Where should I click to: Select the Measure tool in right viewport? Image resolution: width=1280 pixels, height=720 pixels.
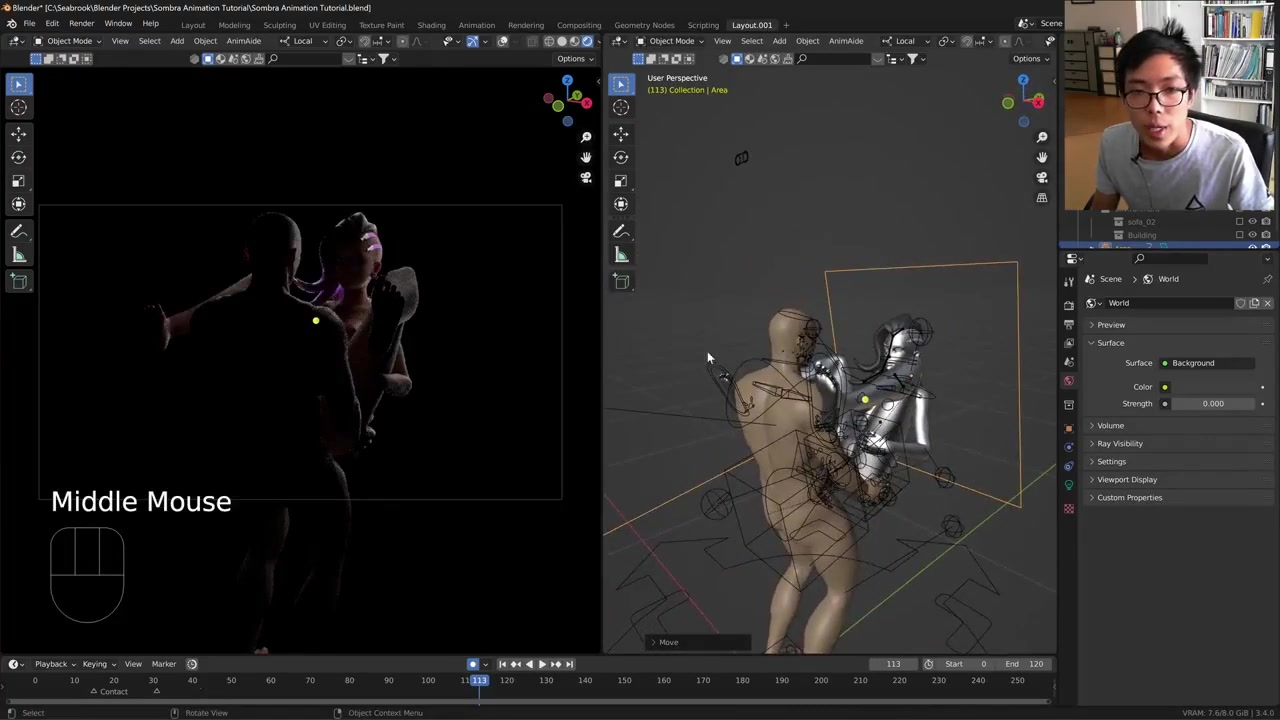pos(621,255)
